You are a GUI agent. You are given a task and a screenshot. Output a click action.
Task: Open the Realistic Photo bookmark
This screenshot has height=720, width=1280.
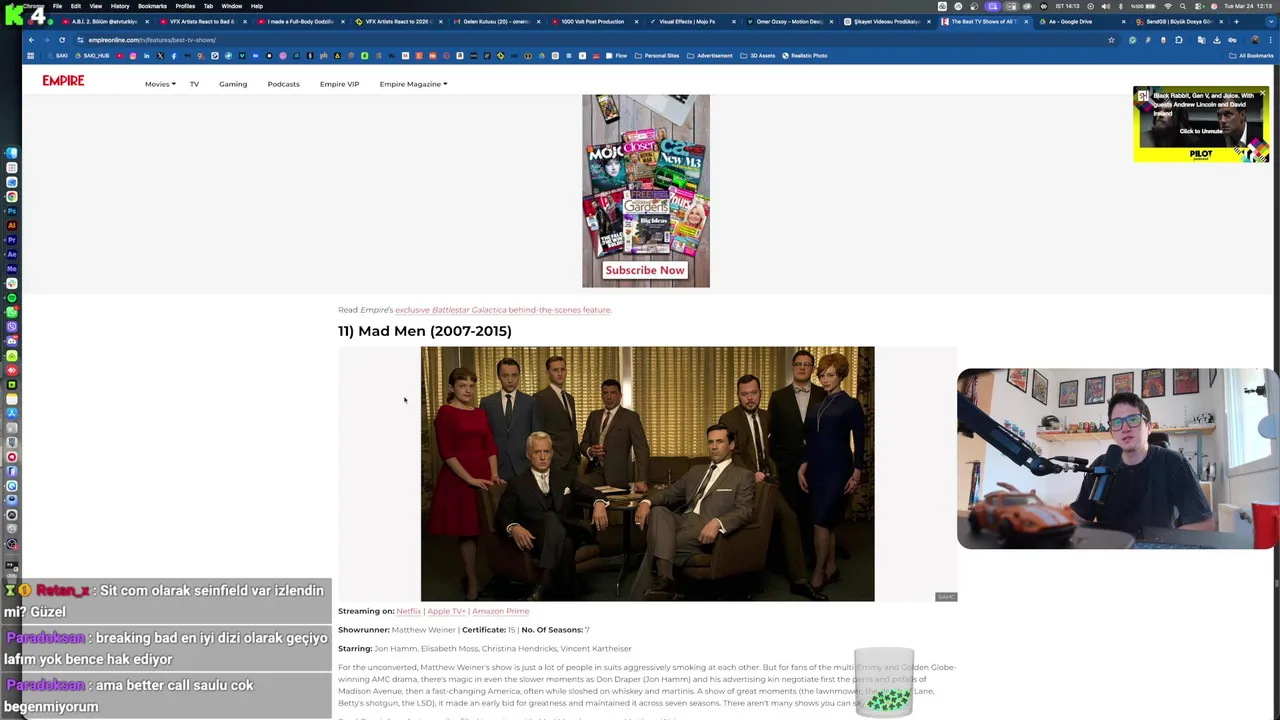coord(805,56)
